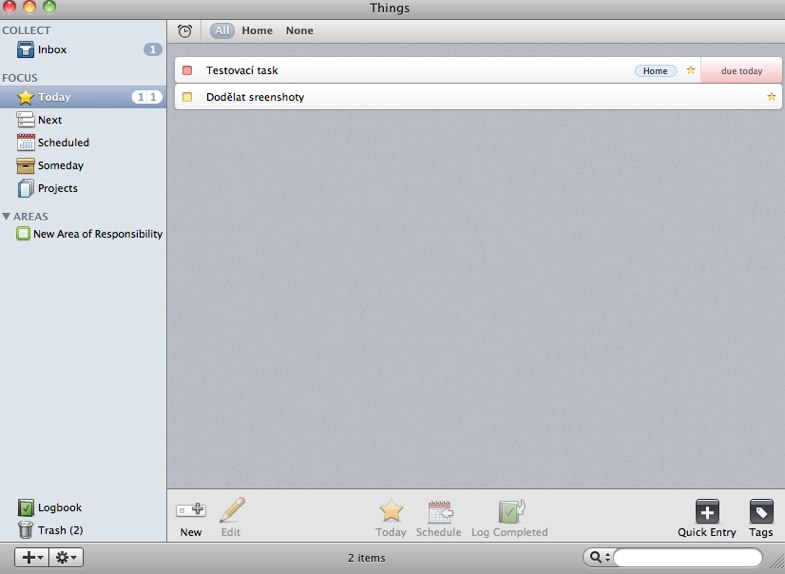The height and width of the screenshot is (574, 785).
Task: Check off the Testovací task checkbox
Action: click(187, 71)
